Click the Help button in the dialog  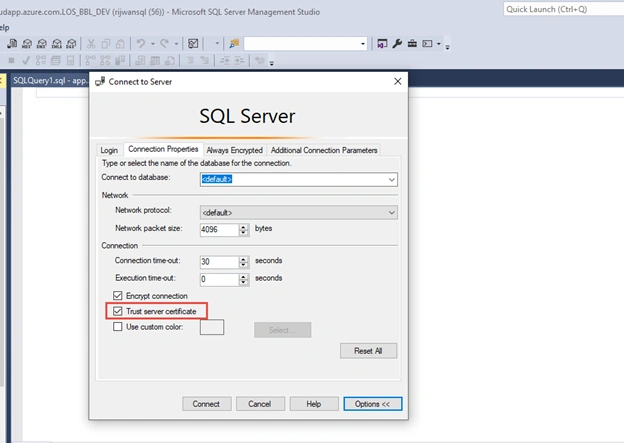pos(314,404)
